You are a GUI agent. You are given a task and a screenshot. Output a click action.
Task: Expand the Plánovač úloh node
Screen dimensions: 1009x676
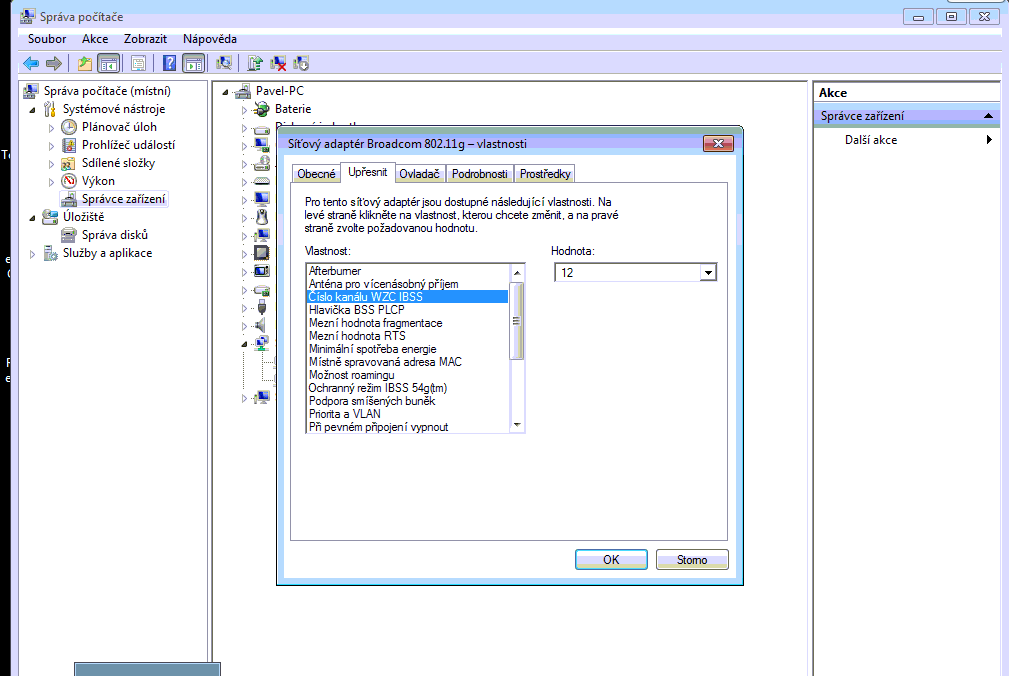point(51,128)
